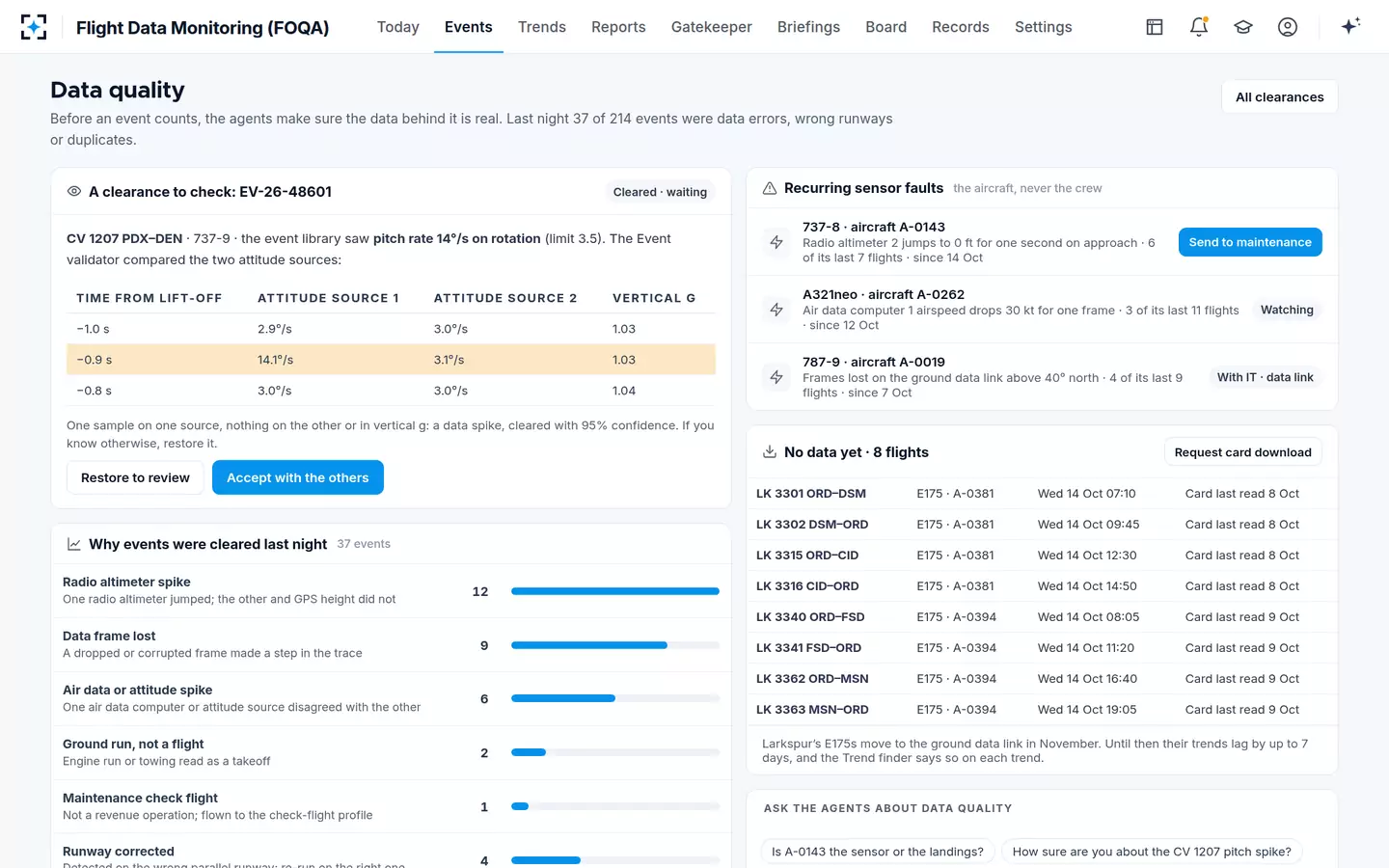The image size is (1389, 868).
Task: Ask how sure about CV 1207 pitch spike
Action: click(1152, 852)
